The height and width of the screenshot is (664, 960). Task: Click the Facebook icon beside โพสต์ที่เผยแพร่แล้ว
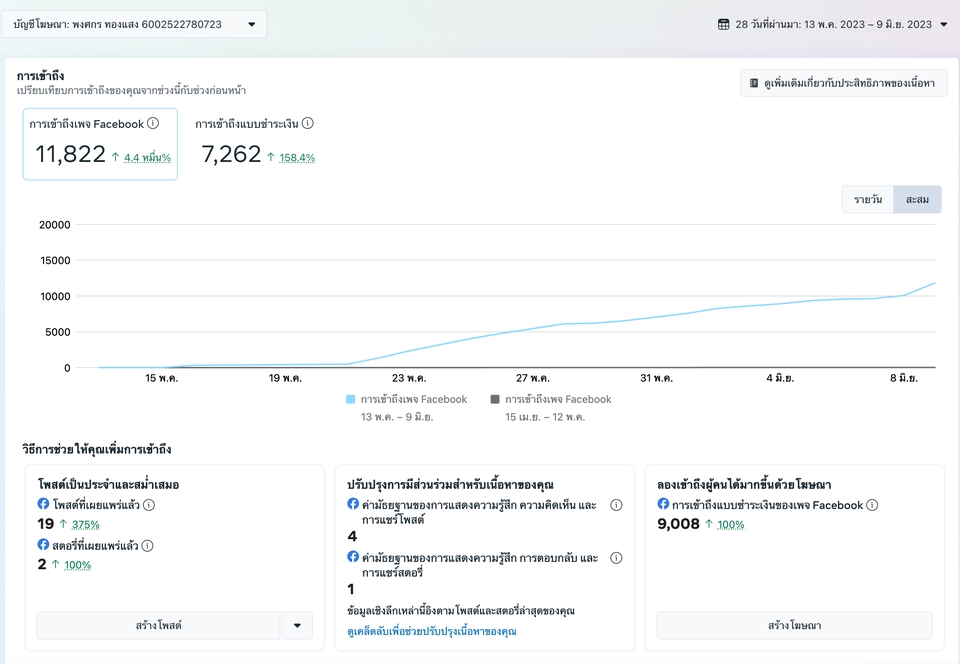[x=43, y=504]
